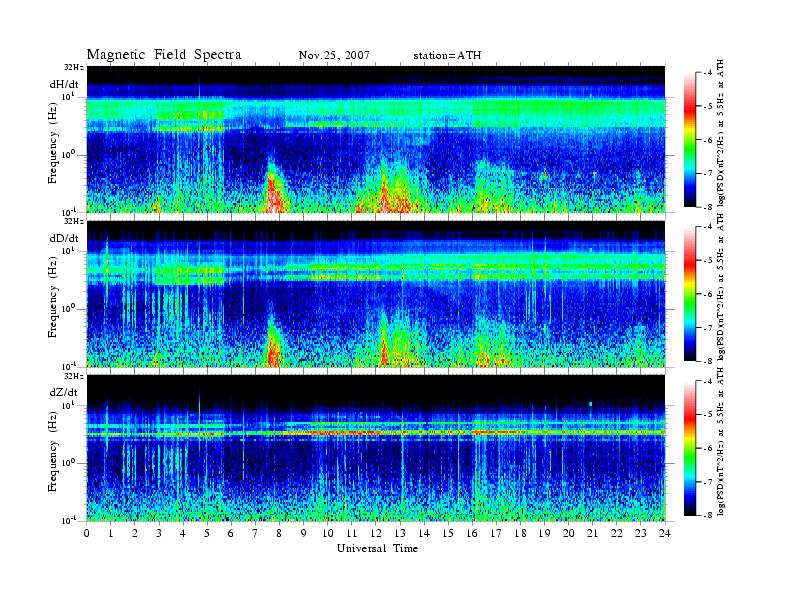Viewport: 792px width, 612px height.
Task: Click the "-7" value on dZ/dt color scale
Action: point(708,482)
